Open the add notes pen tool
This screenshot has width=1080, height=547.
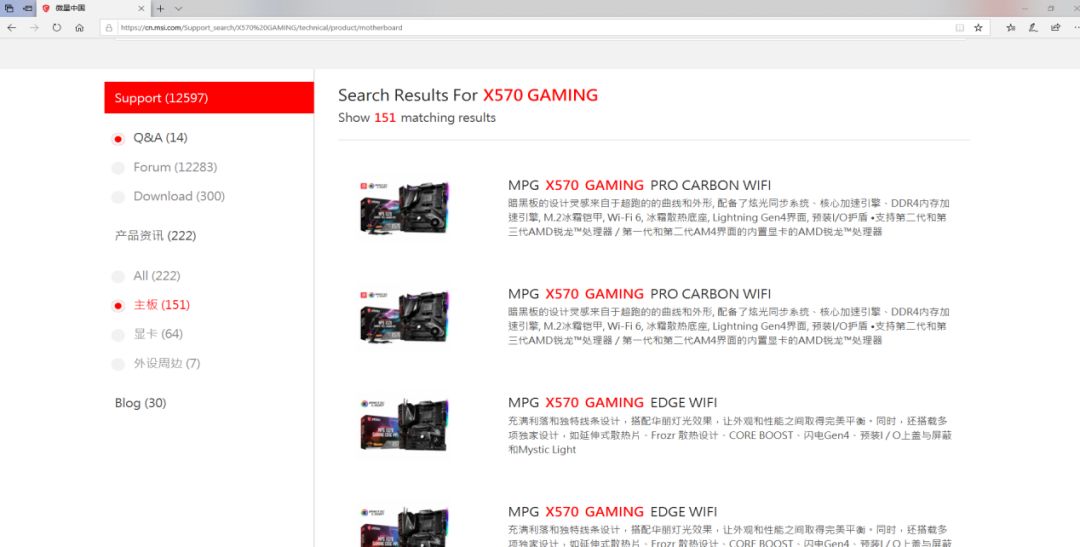(1032, 28)
